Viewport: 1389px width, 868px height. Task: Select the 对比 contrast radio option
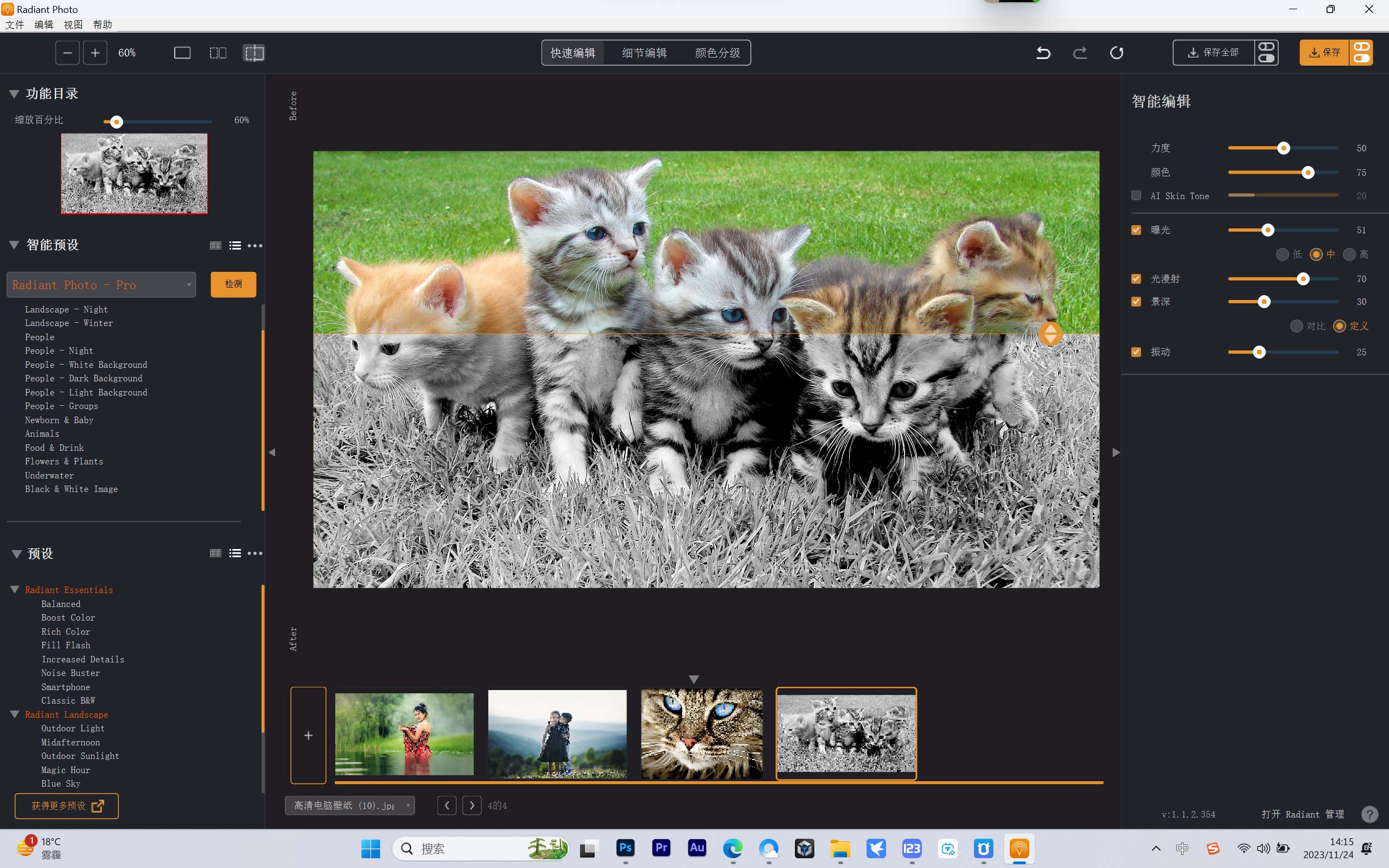tap(1296, 326)
